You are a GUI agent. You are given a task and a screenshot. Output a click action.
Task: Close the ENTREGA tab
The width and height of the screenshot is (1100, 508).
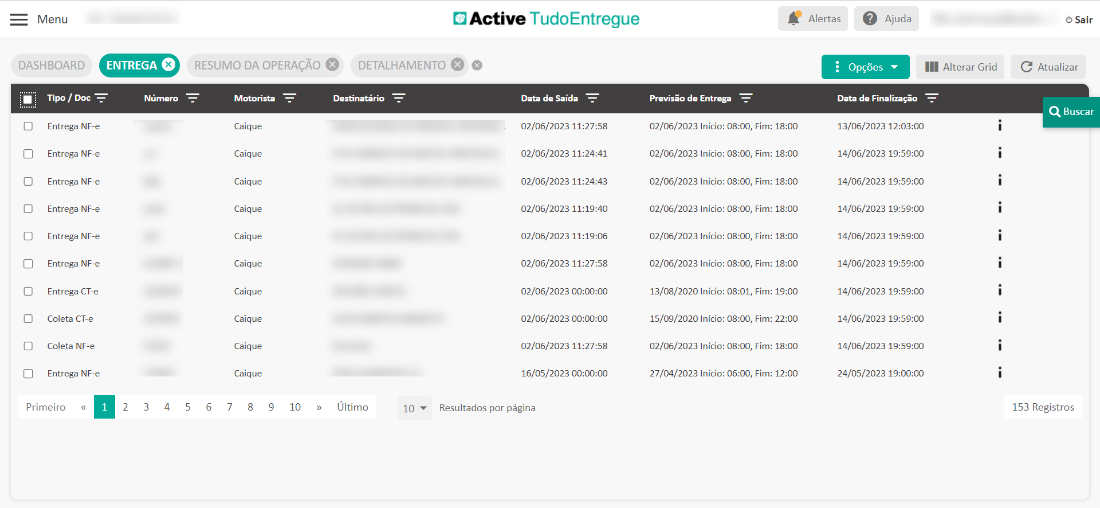point(168,65)
